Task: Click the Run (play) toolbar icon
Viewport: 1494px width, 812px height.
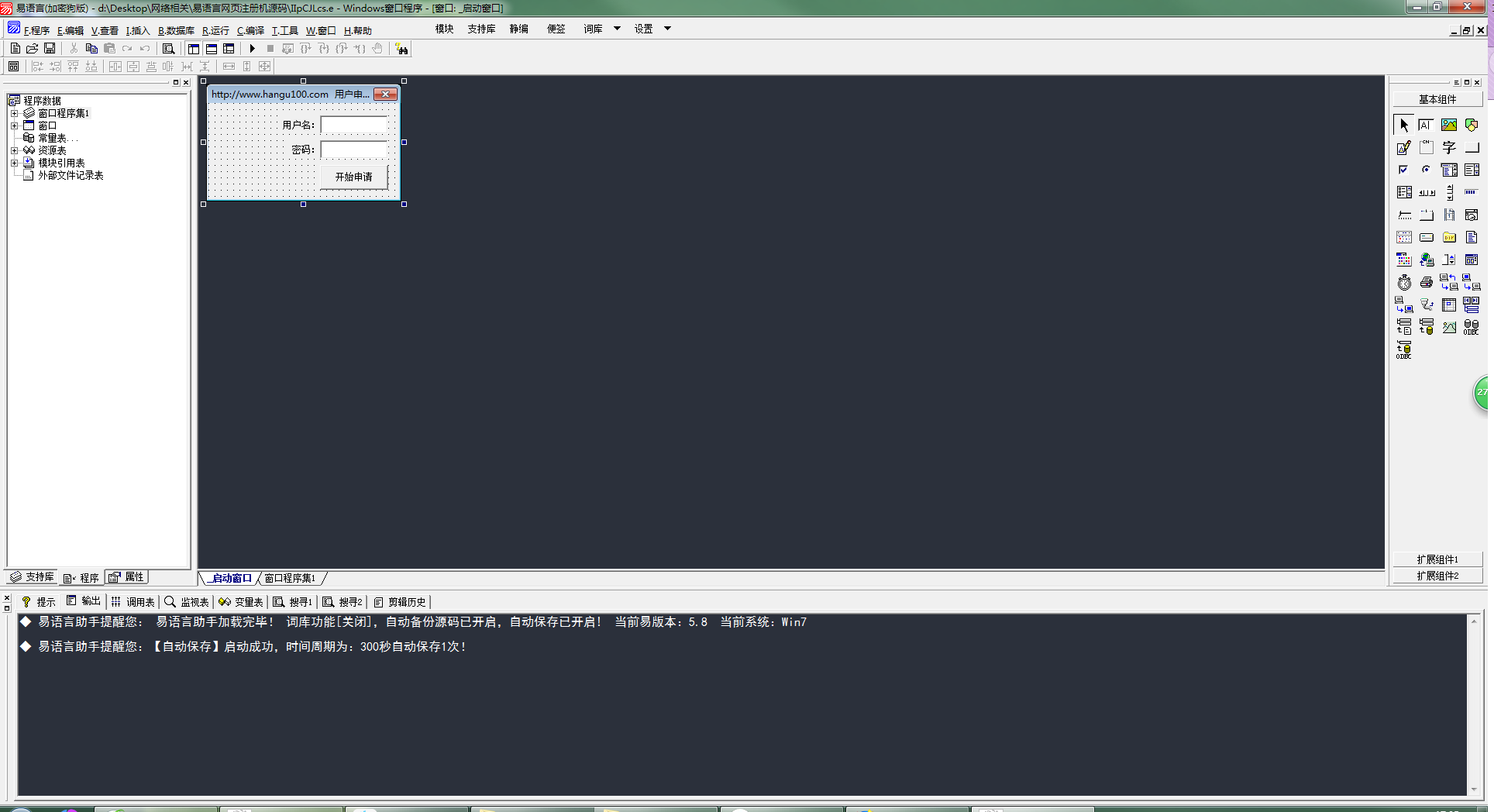Action: coord(252,49)
